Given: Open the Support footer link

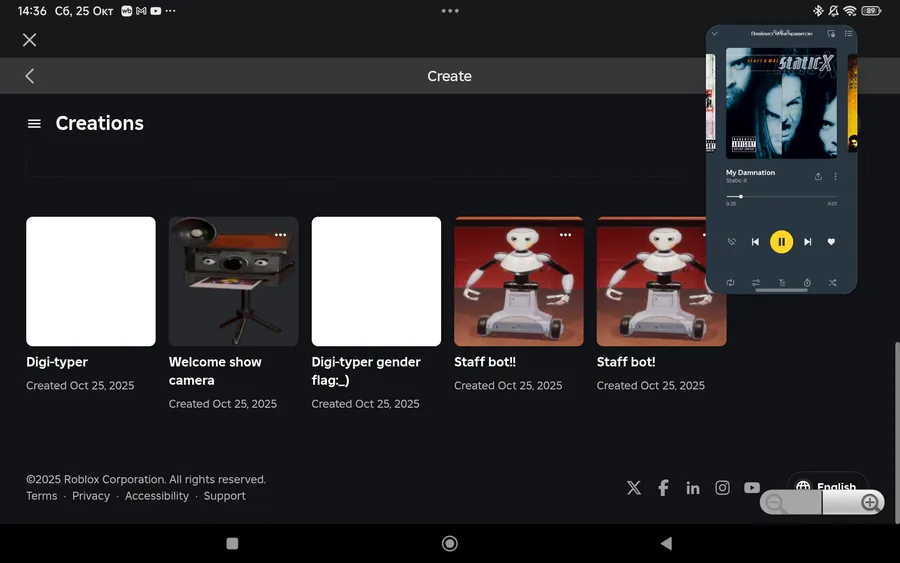Looking at the screenshot, I should 224,496.
